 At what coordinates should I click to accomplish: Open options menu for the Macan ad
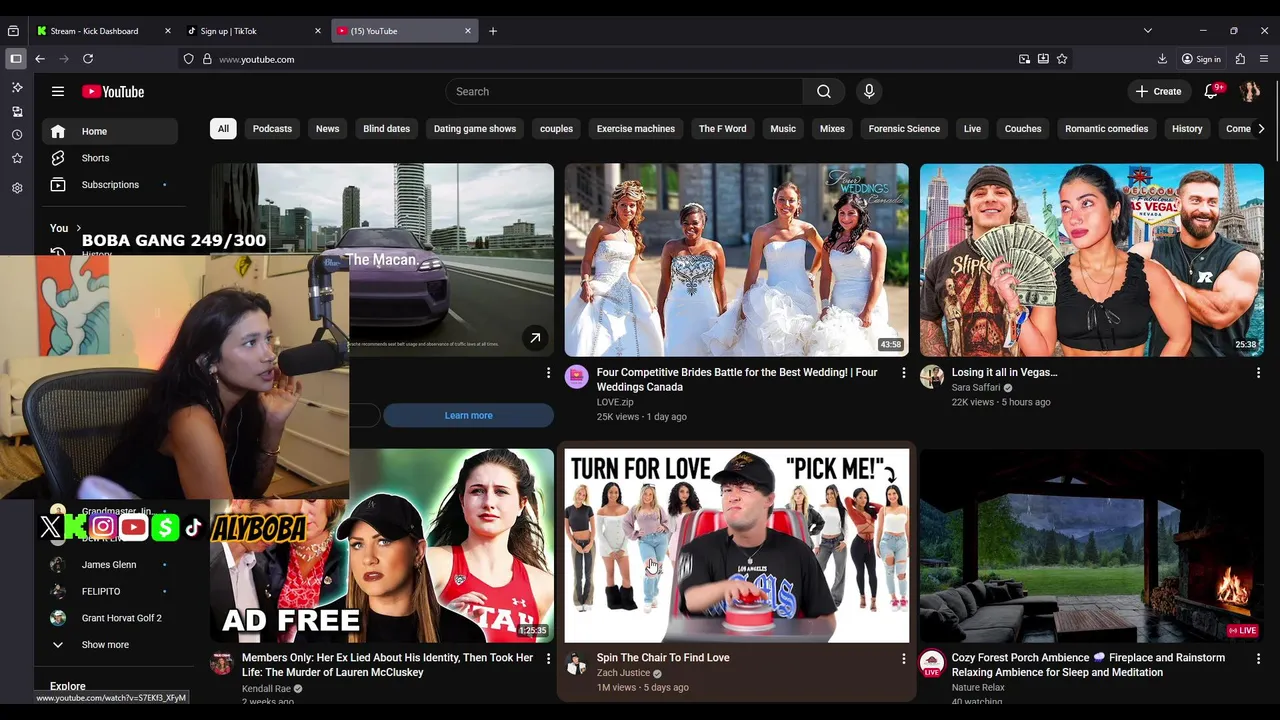(x=548, y=373)
